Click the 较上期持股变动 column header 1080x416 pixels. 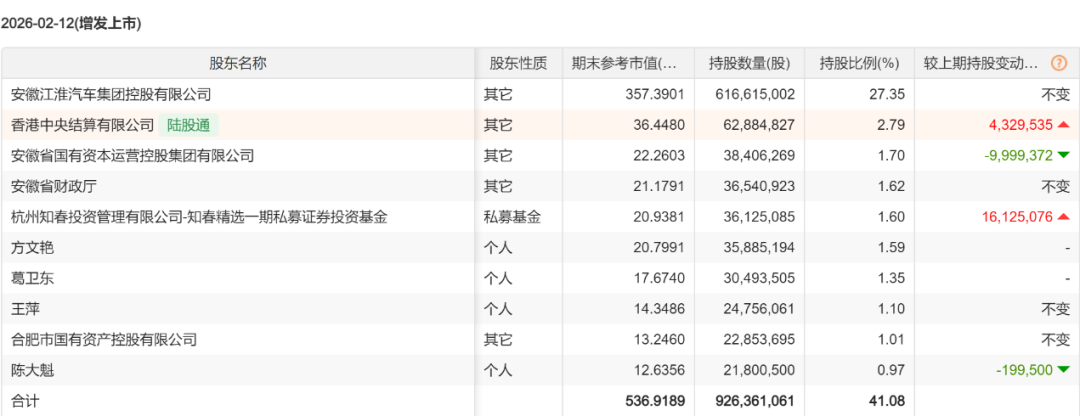click(981, 63)
